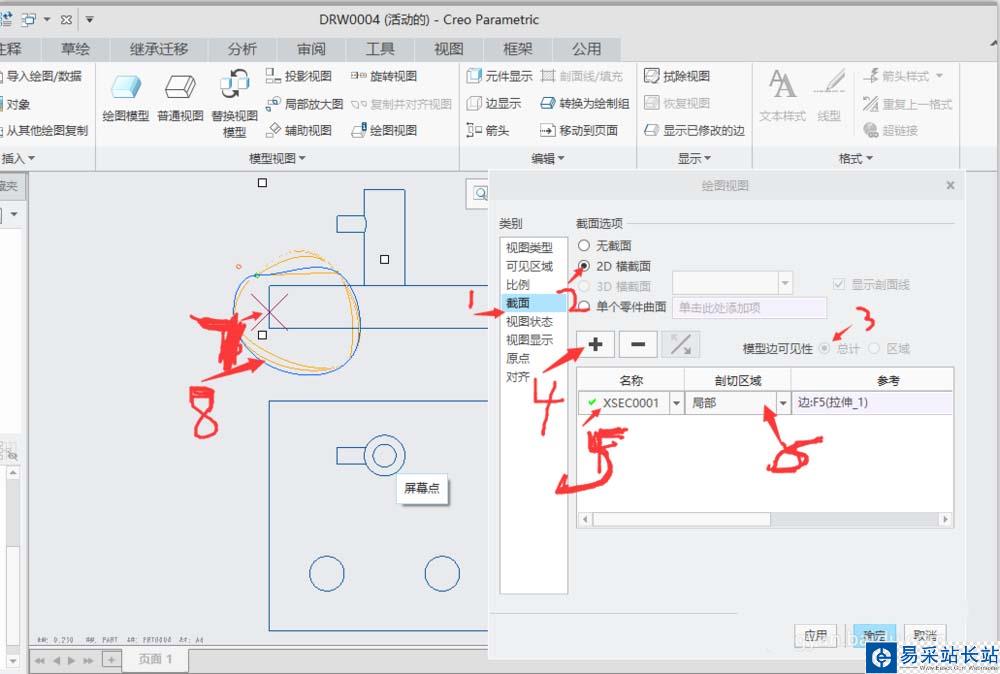Open the 边显示 edge display tool
Viewport: 1000px width, 674px height.
[494, 103]
